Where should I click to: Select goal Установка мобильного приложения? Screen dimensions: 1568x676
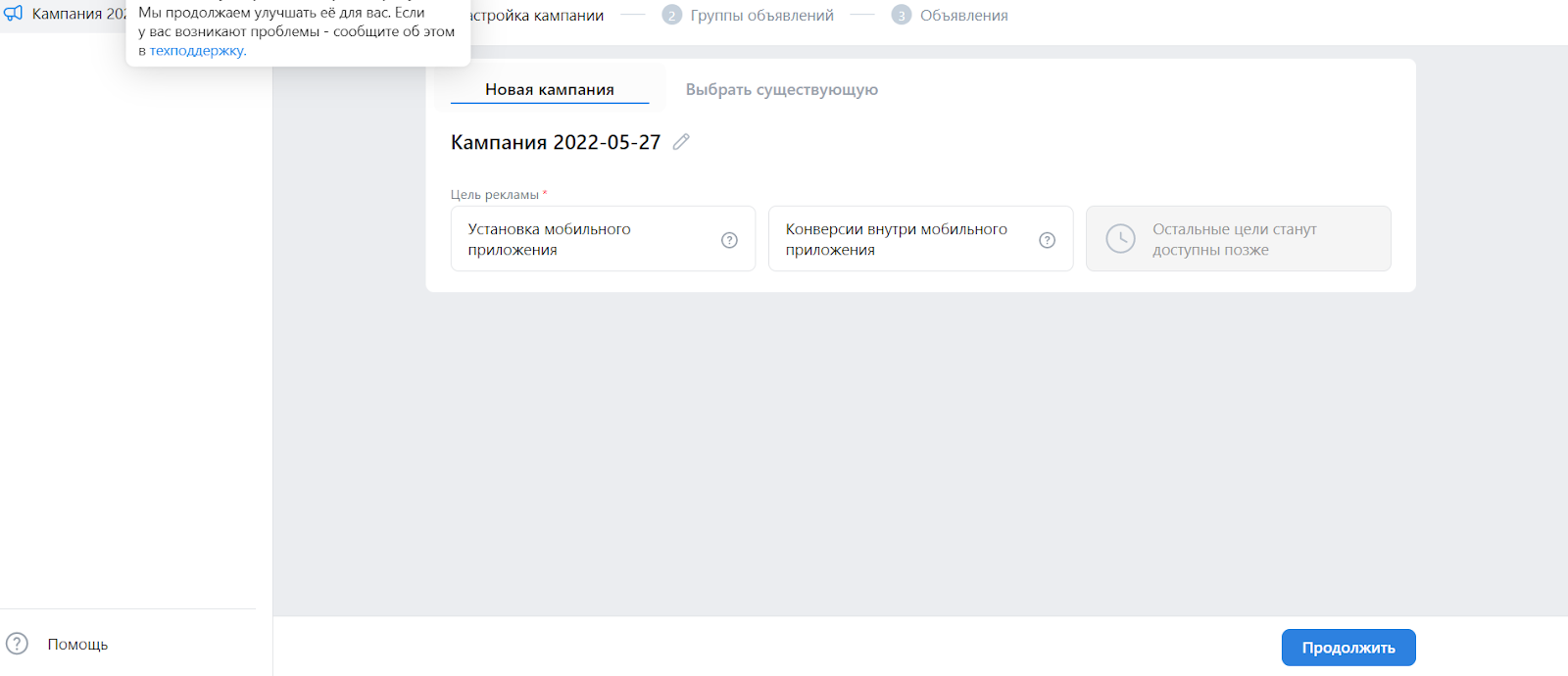tap(603, 238)
